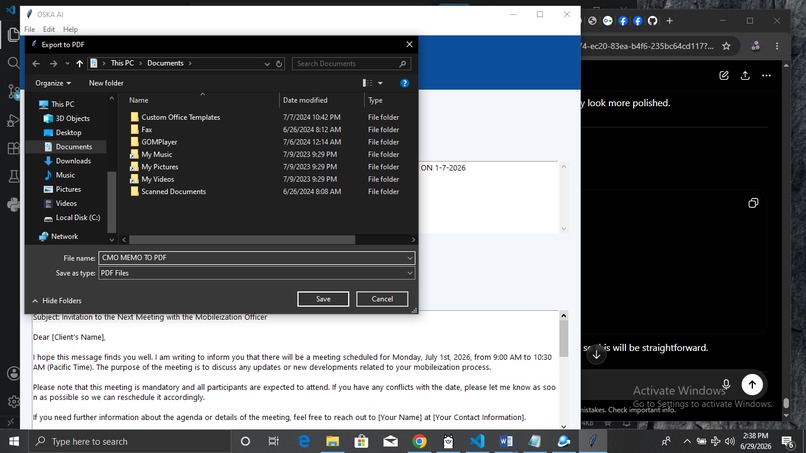The width and height of the screenshot is (806, 453).
Task: Open File menu in OSKA AI
Action: (x=30, y=29)
